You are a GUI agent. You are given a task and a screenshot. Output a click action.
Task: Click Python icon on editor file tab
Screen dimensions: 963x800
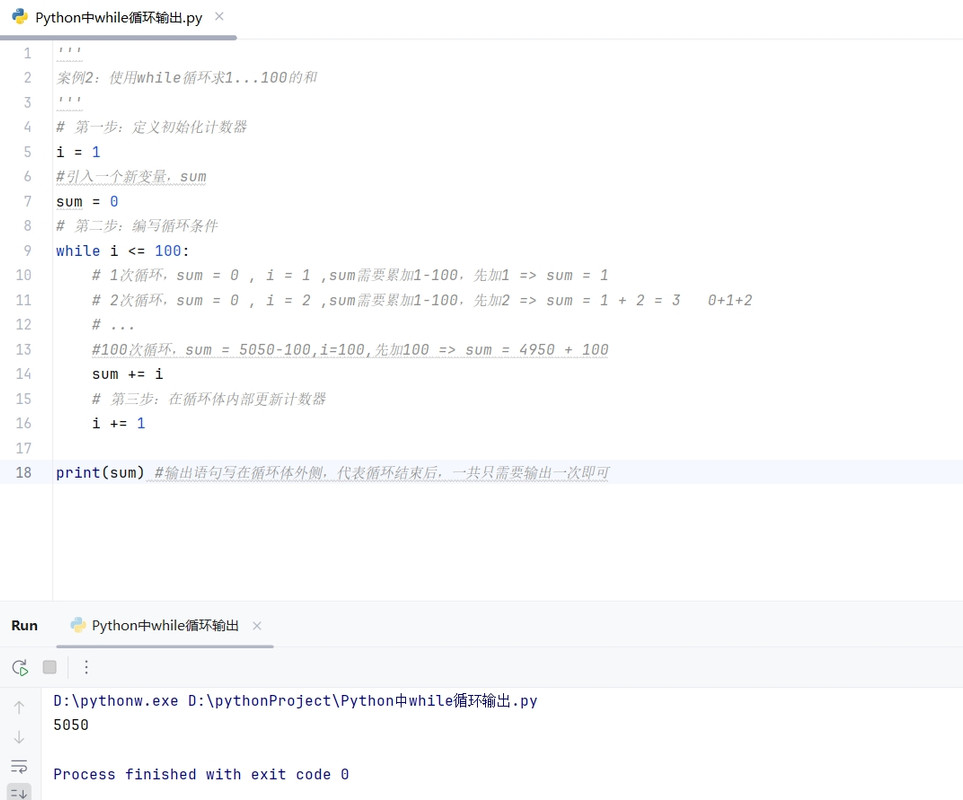click(x=20, y=17)
